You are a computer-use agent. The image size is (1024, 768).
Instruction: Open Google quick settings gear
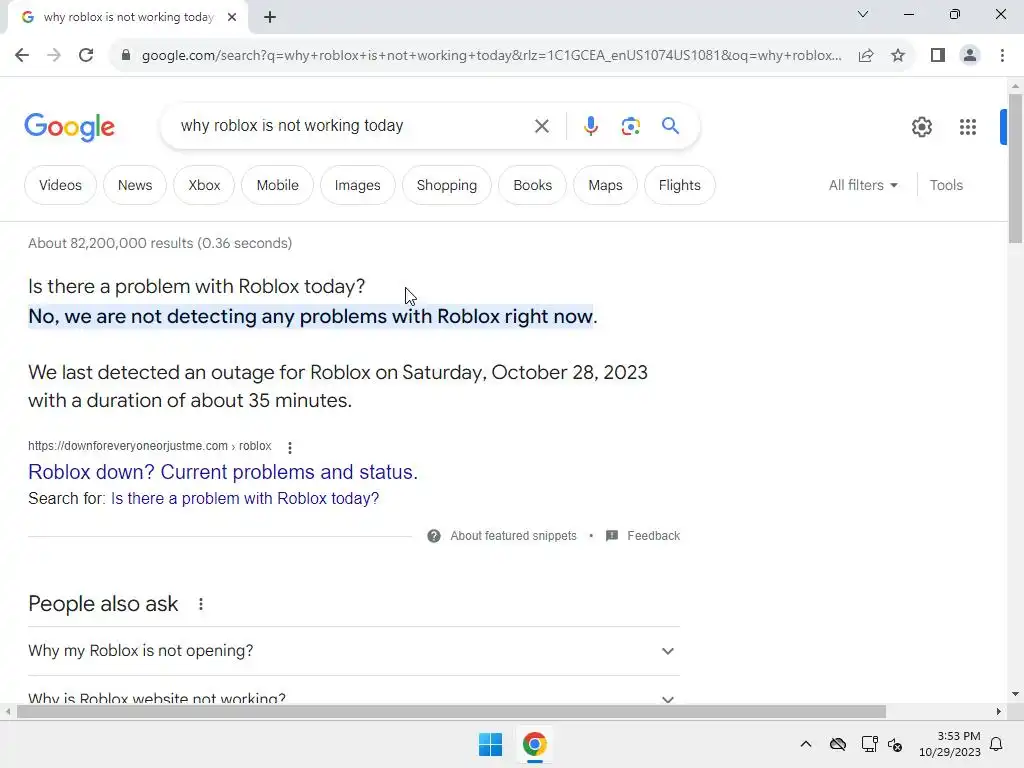coord(921,127)
